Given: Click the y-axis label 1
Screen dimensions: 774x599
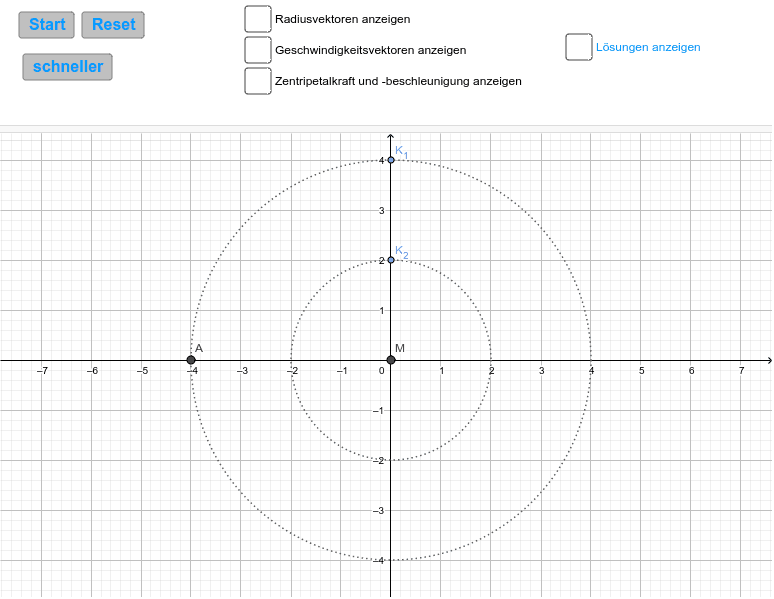Looking at the screenshot, I should click(x=382, y=311).
